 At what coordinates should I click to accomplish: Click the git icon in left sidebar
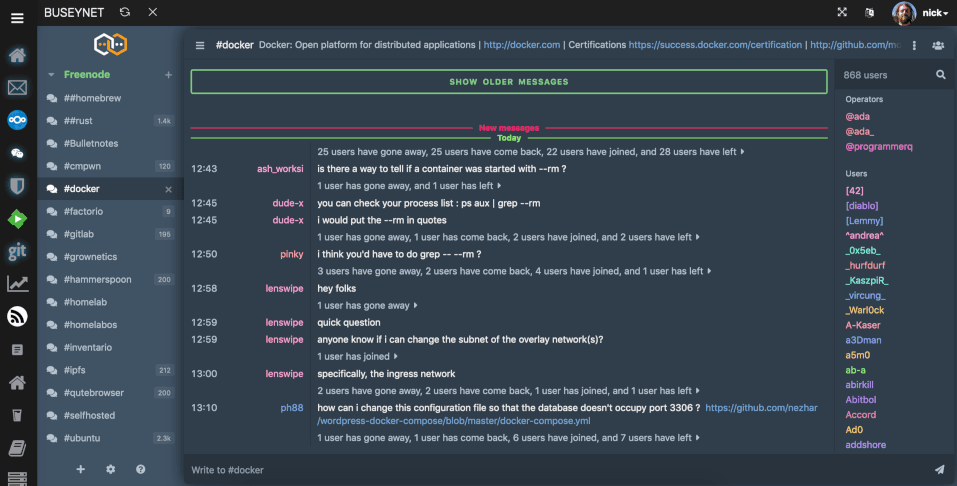tap(17, 251)
